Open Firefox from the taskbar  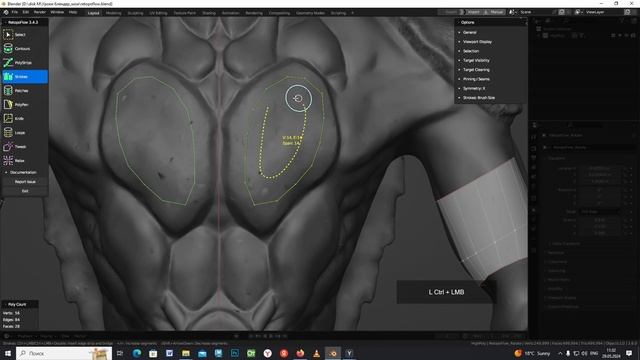click(x=300, y=353)
